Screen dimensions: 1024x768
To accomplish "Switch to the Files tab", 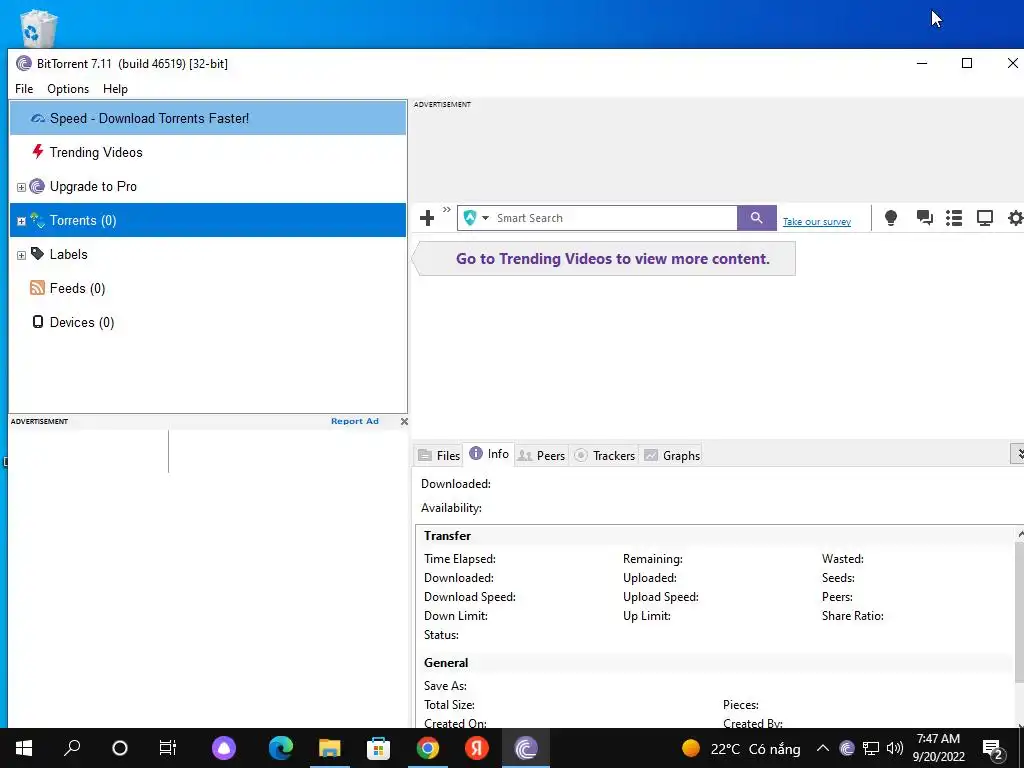I will [439, 455].
